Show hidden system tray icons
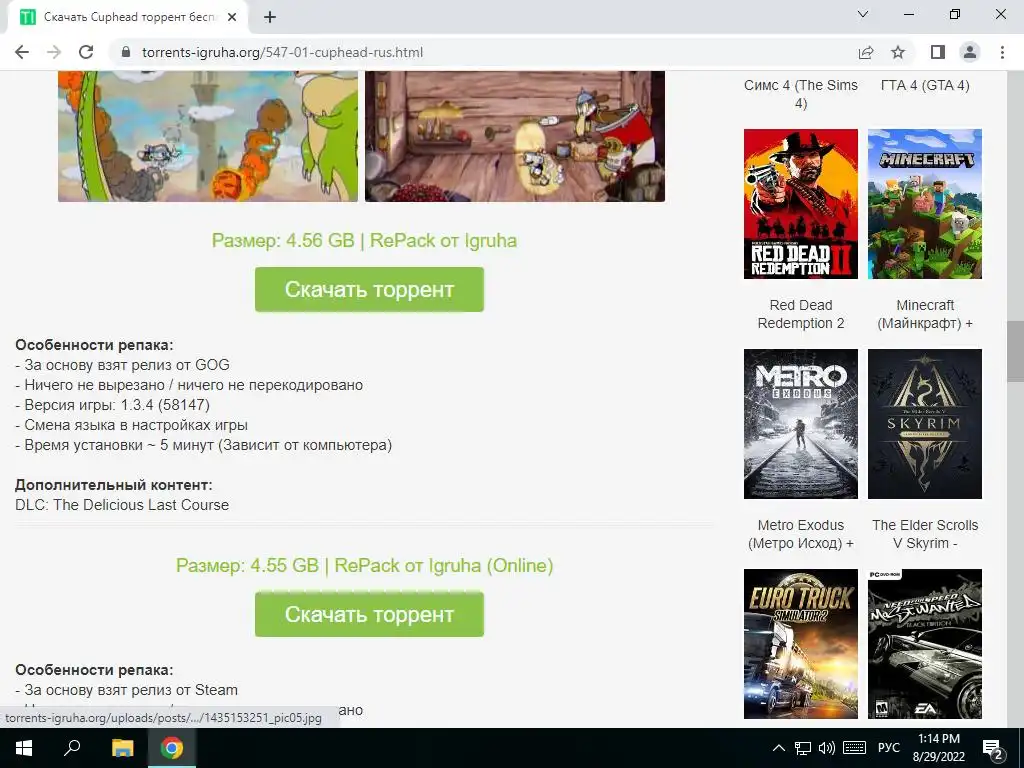The width and height of the screenshot is (1024, 768). click(779, 748)
